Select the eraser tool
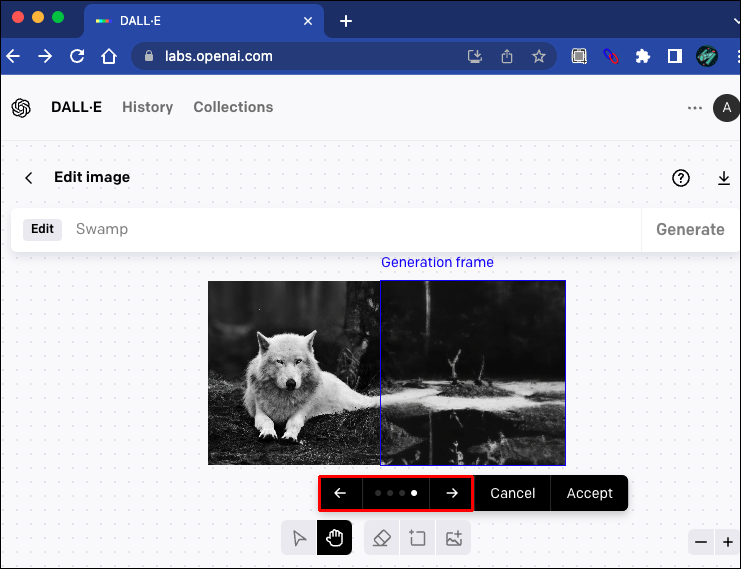The width and height of the screenshot is (741, 569). tap(381, 539)
